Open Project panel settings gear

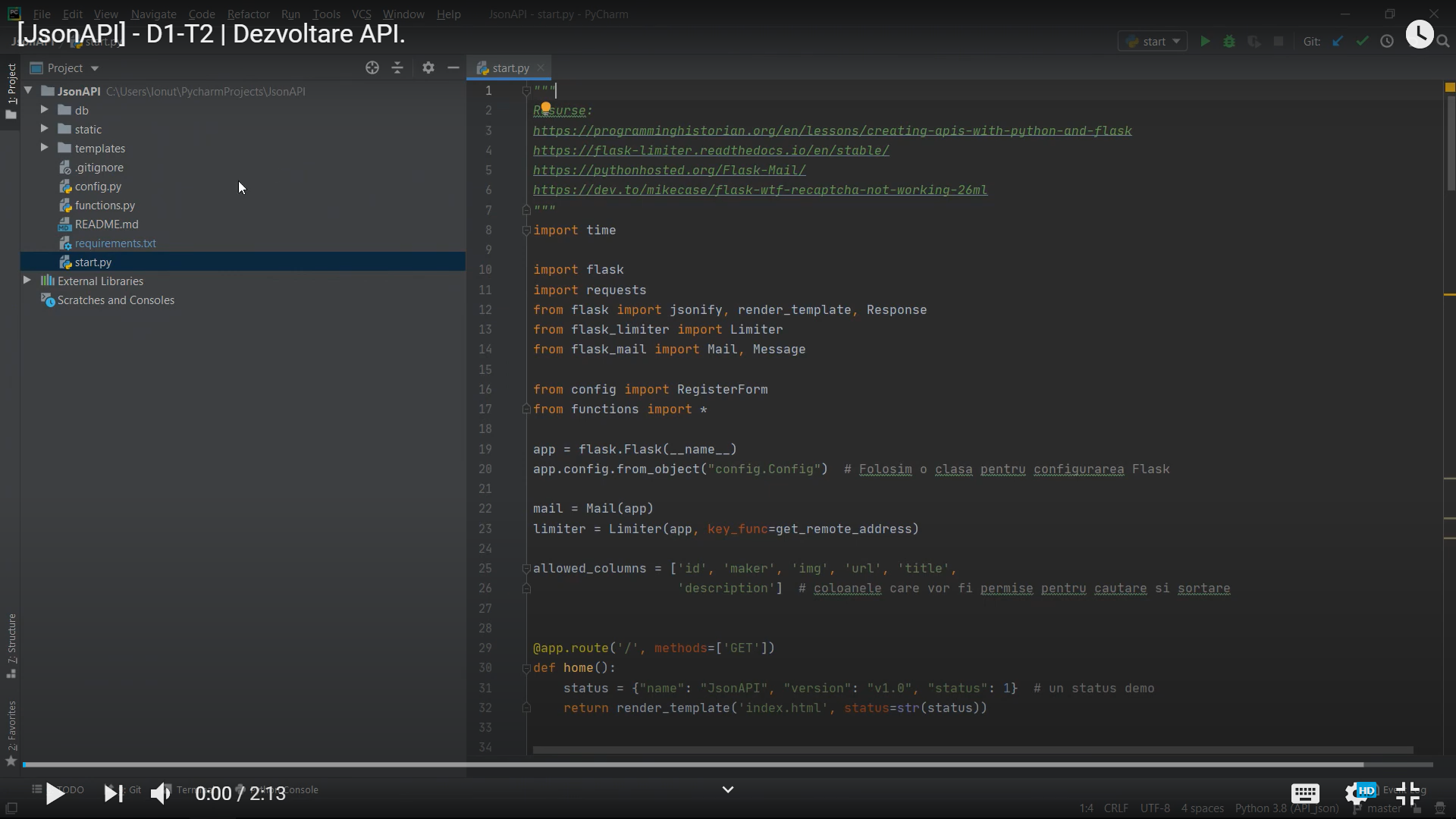point(428,68)
